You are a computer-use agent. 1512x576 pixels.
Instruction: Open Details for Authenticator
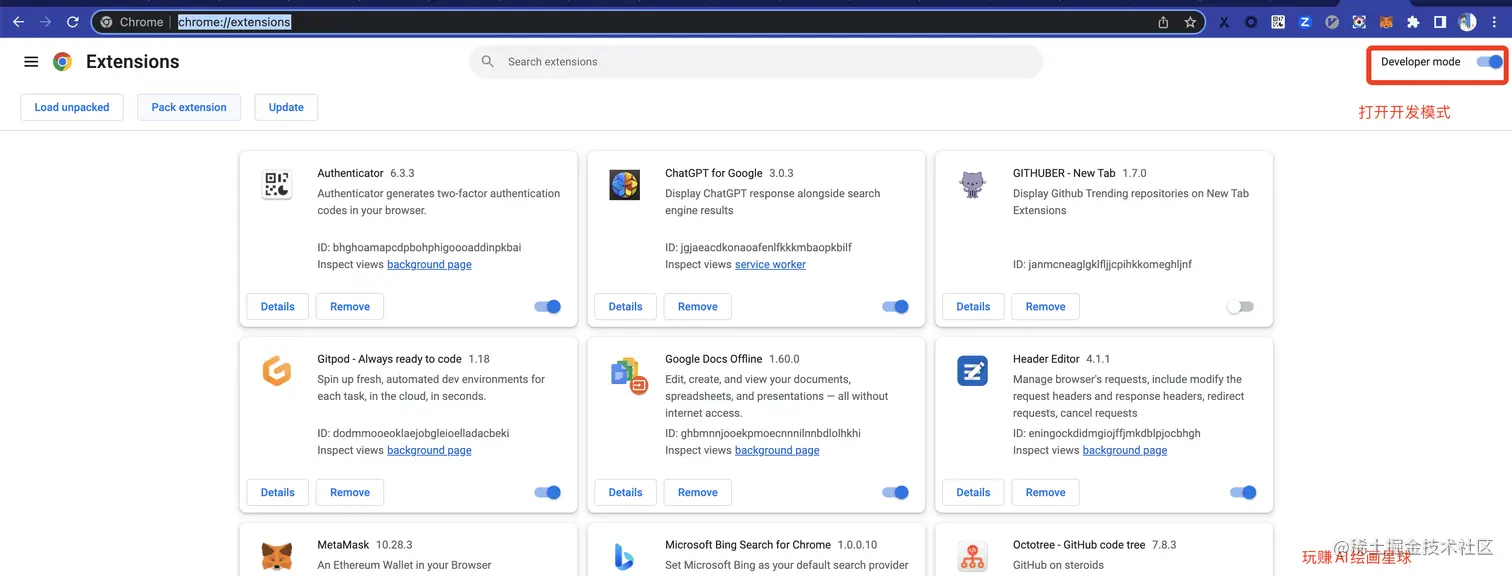(x=278, y=307)
